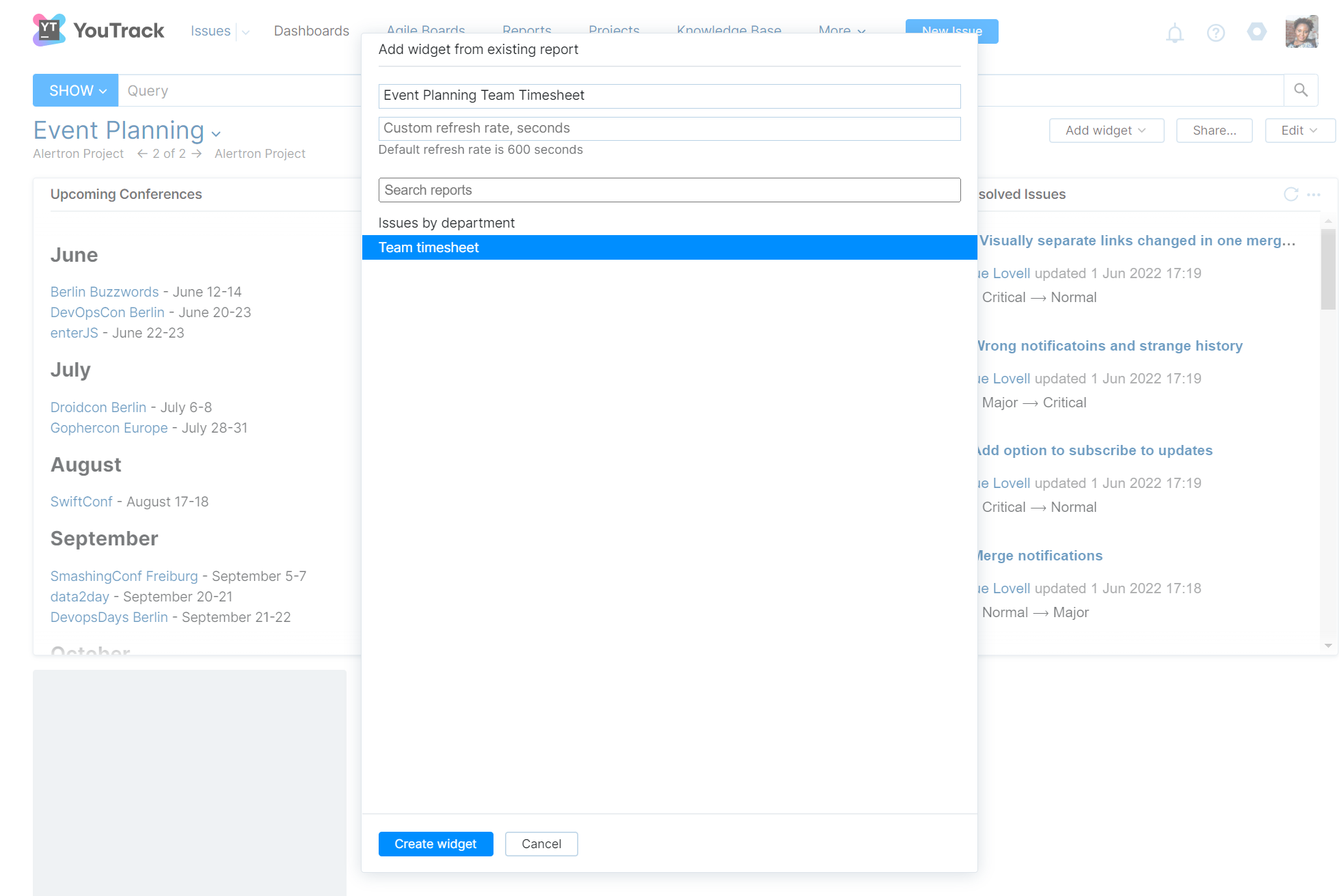The width and height of the screenshot is (1339, 896).
Task: Click the YouTrack logo icon
Action: coord(49,30)
